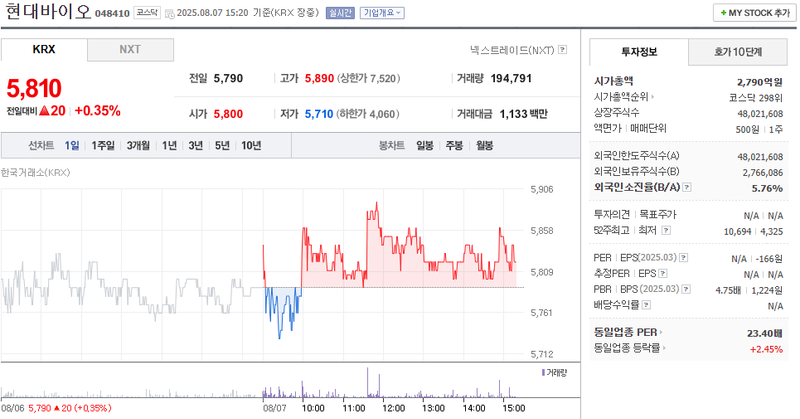Screen dimensions: 800x419
Task: Click the PBR value 4.75배
Action: point(728,290)
